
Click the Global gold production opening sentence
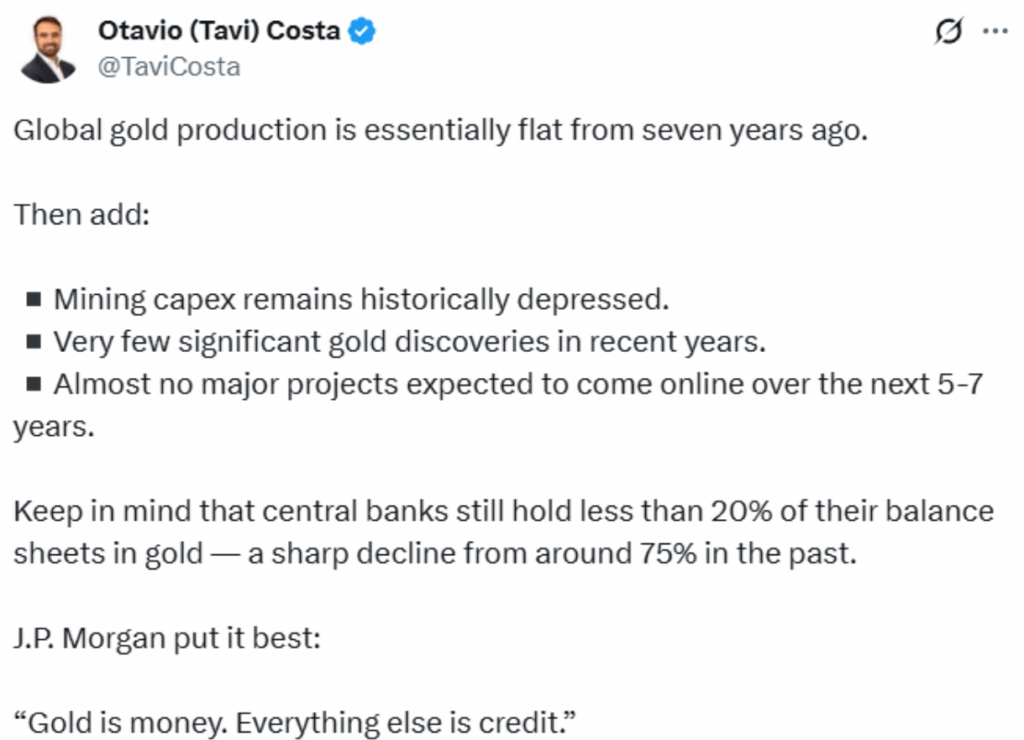tap(441, 130)
